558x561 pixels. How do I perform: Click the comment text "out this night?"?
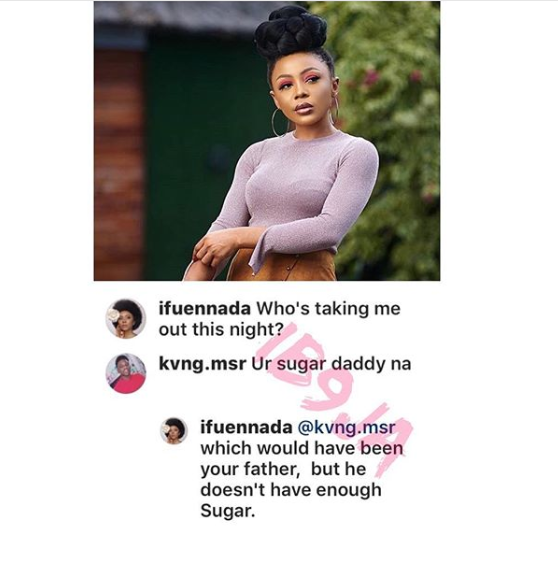pos(221,330)
